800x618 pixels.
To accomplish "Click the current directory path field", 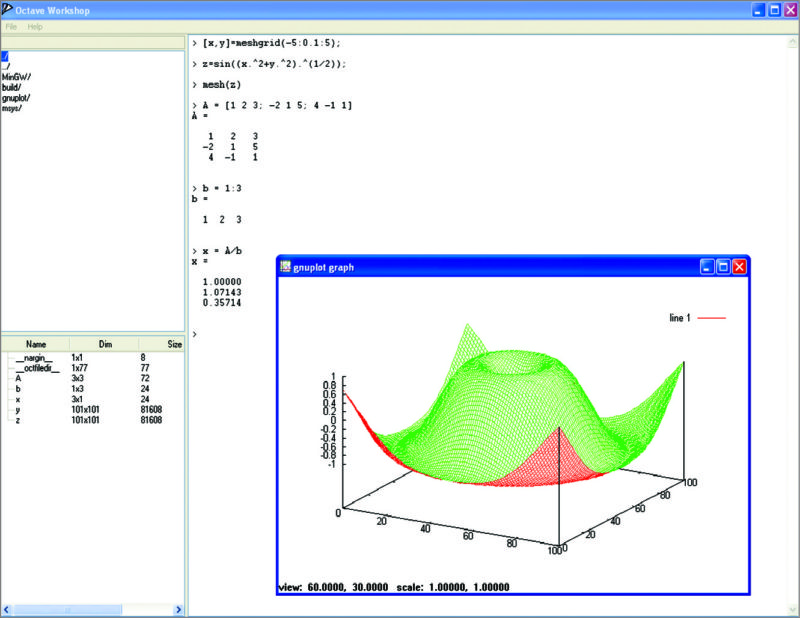I will point(92,42).
